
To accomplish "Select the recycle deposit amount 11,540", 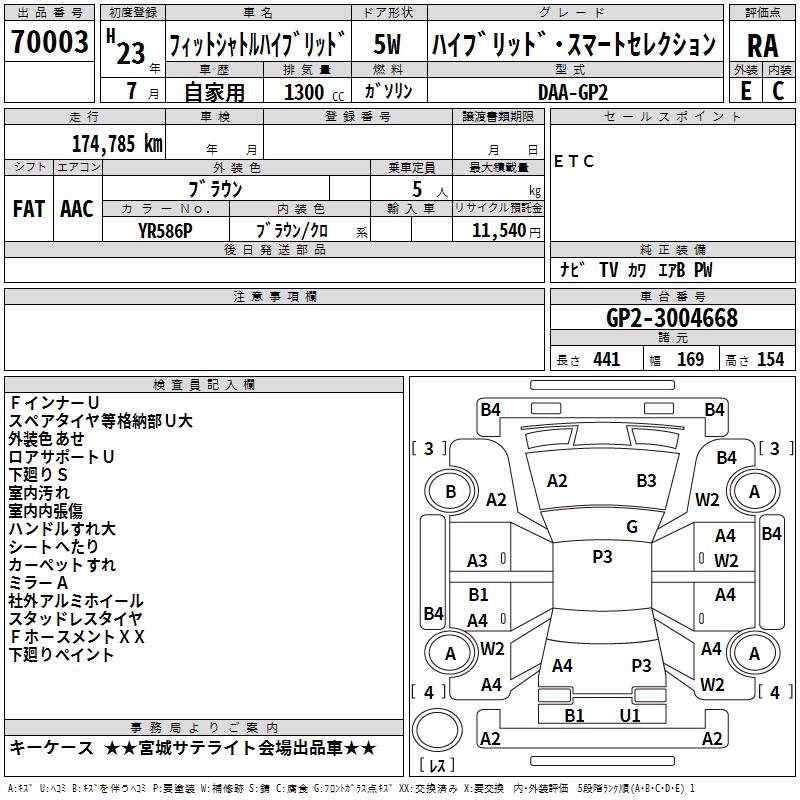I will point(498,230).
